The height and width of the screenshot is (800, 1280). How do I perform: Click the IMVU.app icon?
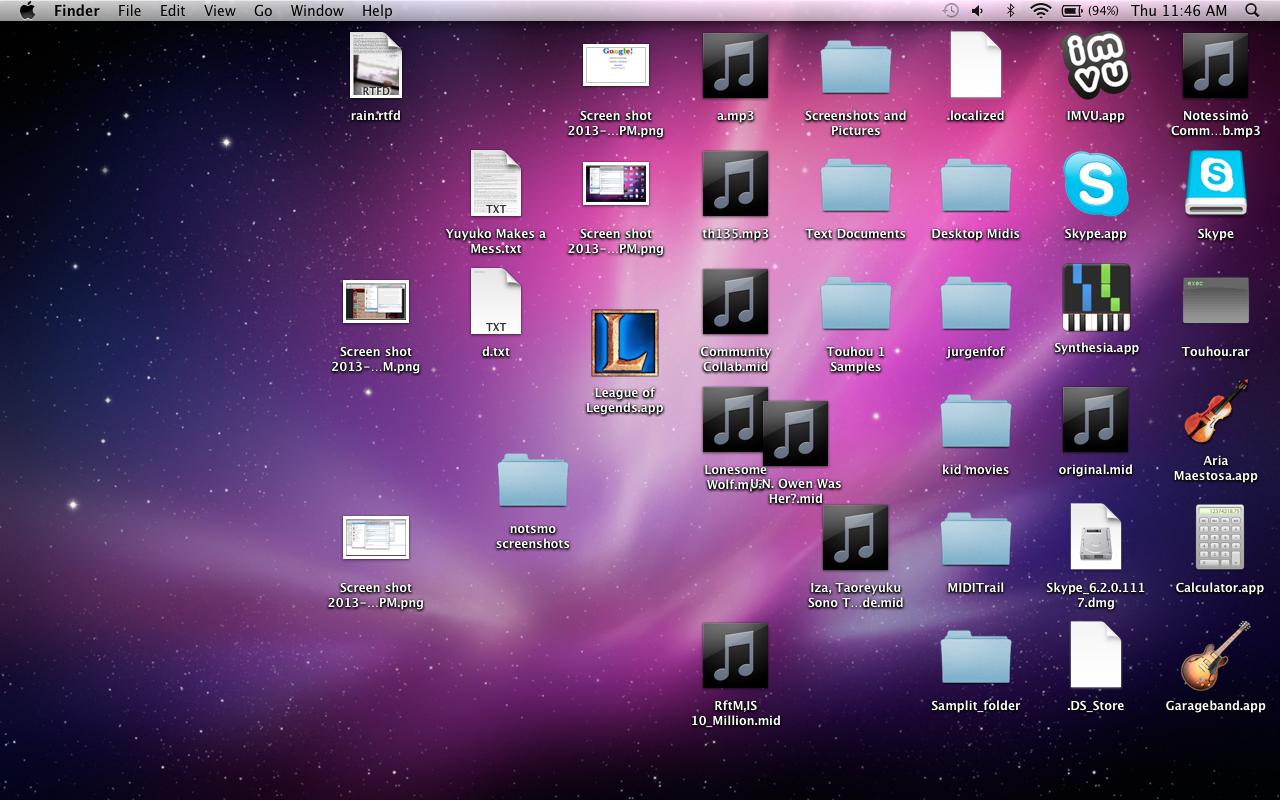point(1095,66)
